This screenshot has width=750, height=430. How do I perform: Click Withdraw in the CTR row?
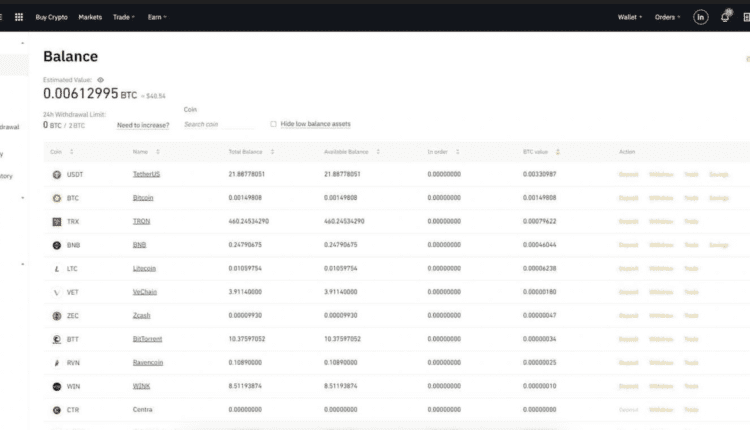point(661,410)
